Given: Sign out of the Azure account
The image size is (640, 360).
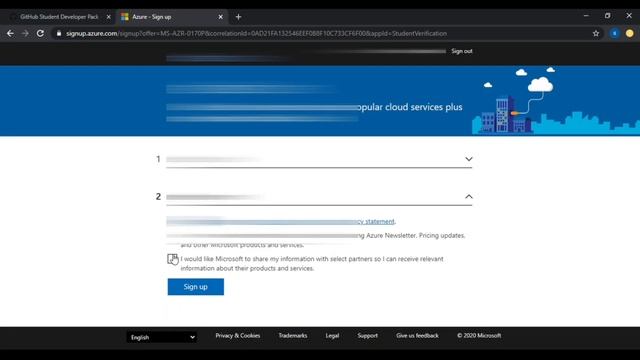Looking at the screenshot, I should 462,51.
